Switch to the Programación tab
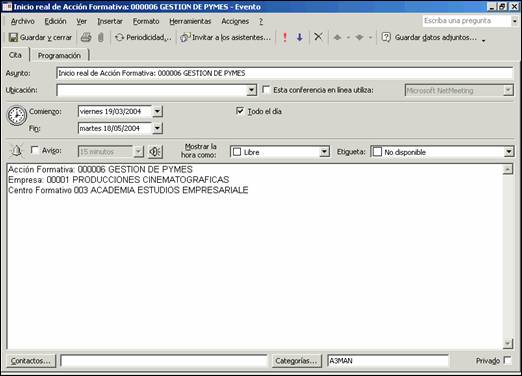522x376 pixels. coord(59,55)
